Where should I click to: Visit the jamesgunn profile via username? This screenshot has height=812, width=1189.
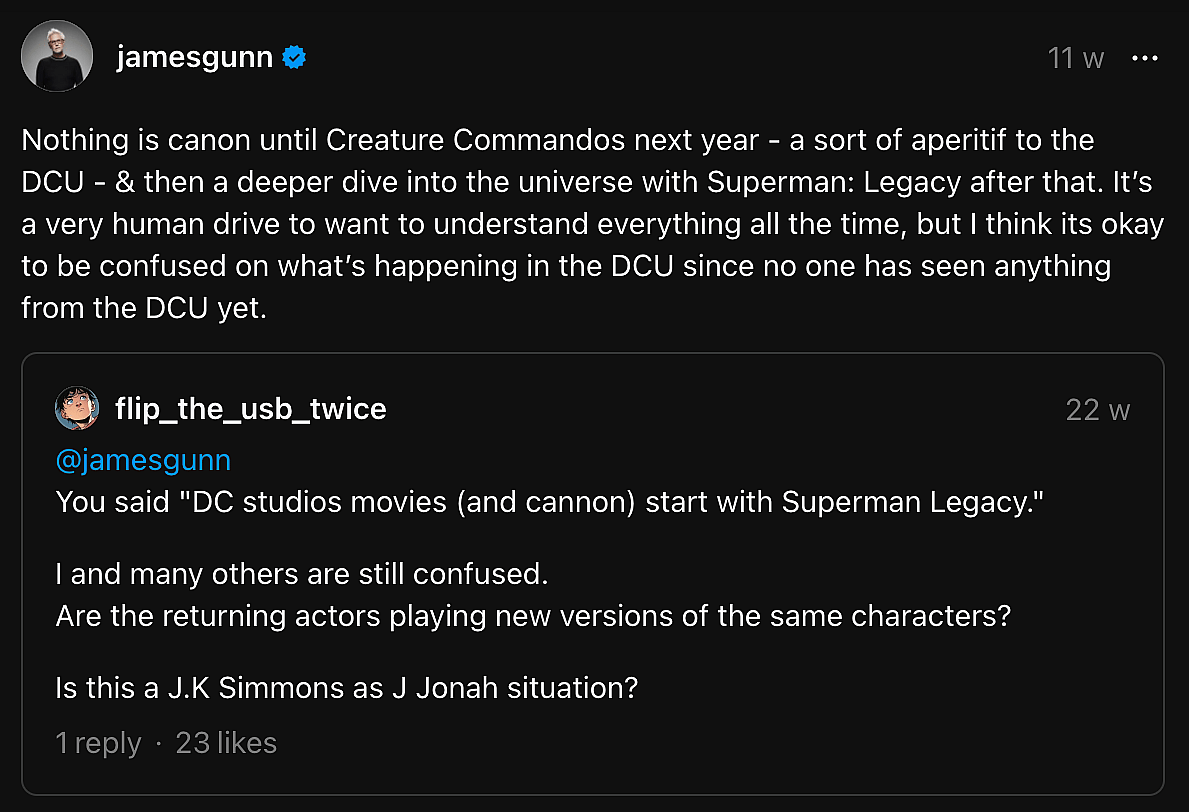[x=195, y=57]
